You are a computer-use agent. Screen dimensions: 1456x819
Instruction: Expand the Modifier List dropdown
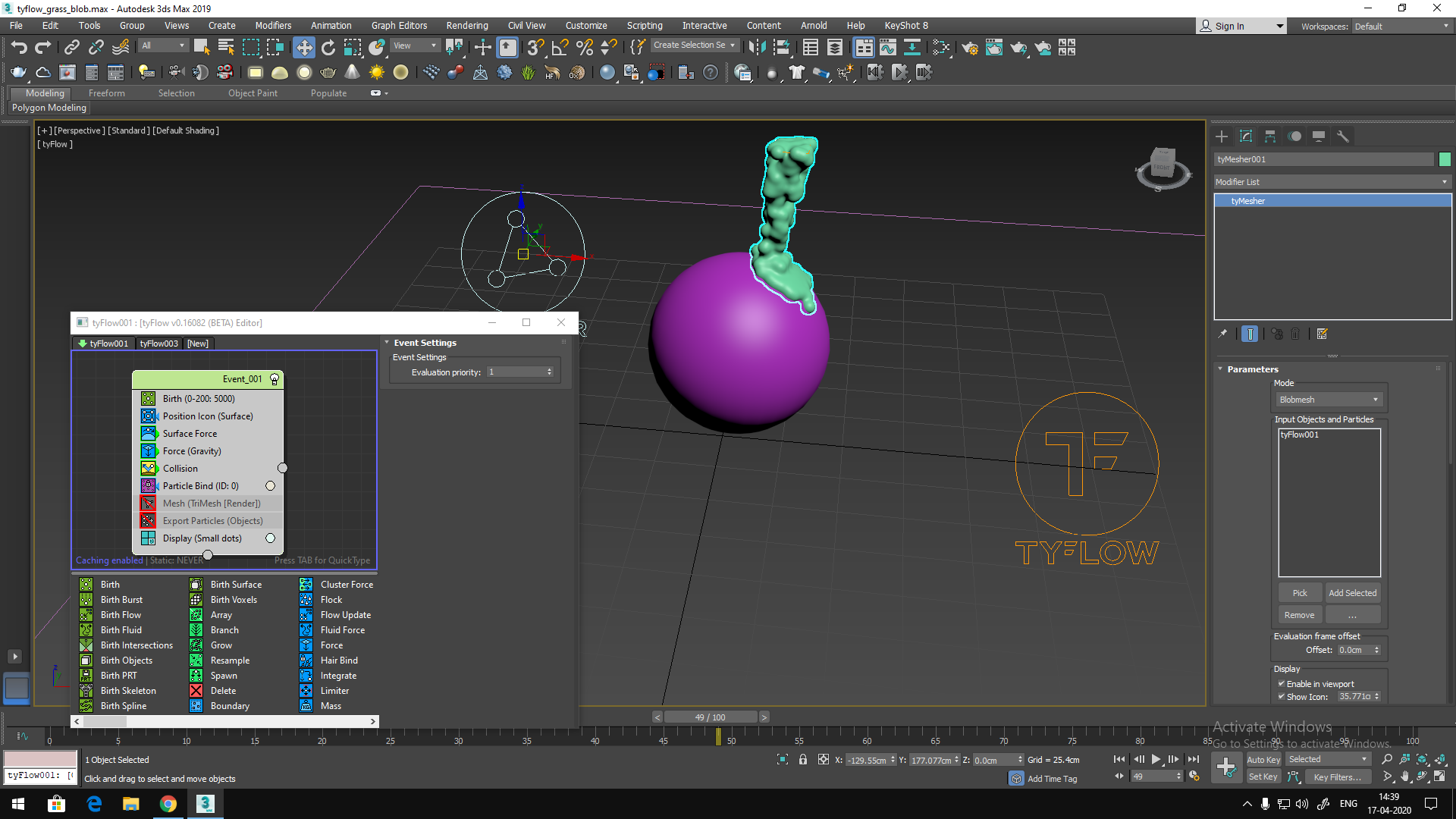[x=1332, y=182]
